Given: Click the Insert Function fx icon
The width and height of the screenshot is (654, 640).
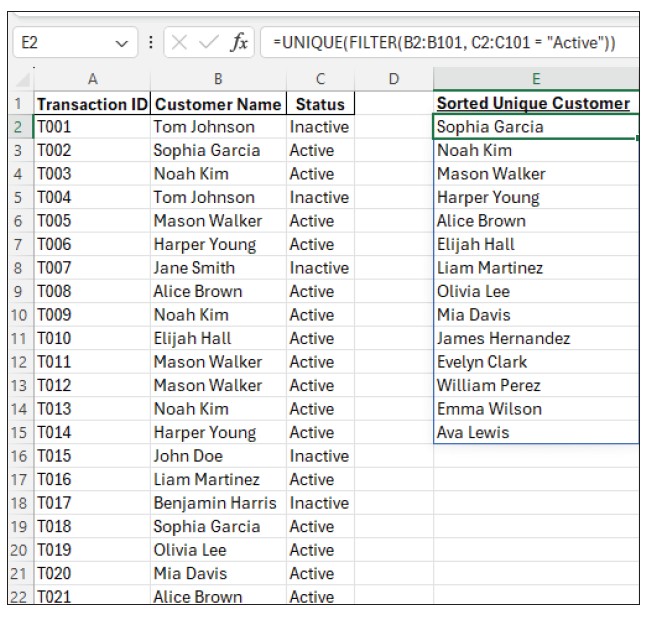Looking at the screenshot, I should 239,43.
